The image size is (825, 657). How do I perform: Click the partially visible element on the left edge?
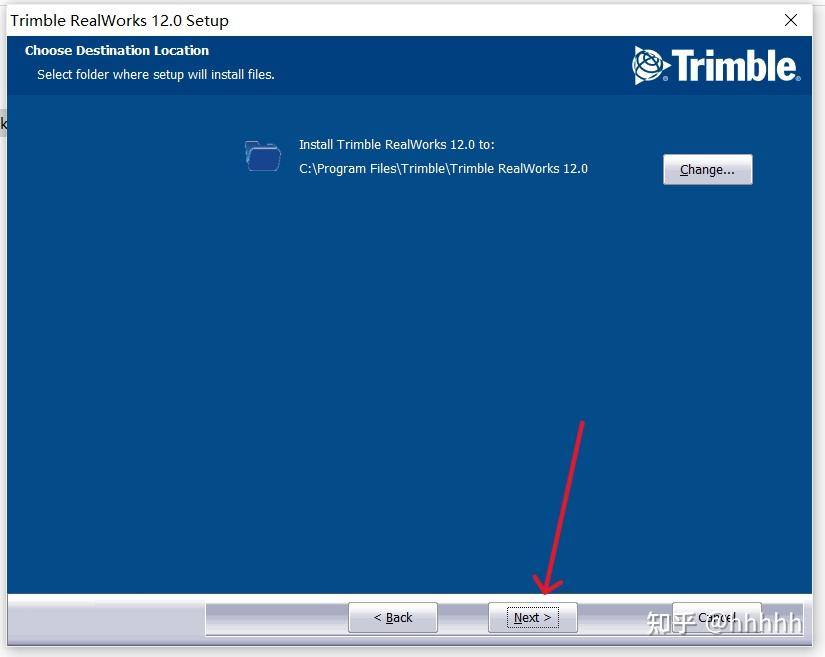coord(3,122)
